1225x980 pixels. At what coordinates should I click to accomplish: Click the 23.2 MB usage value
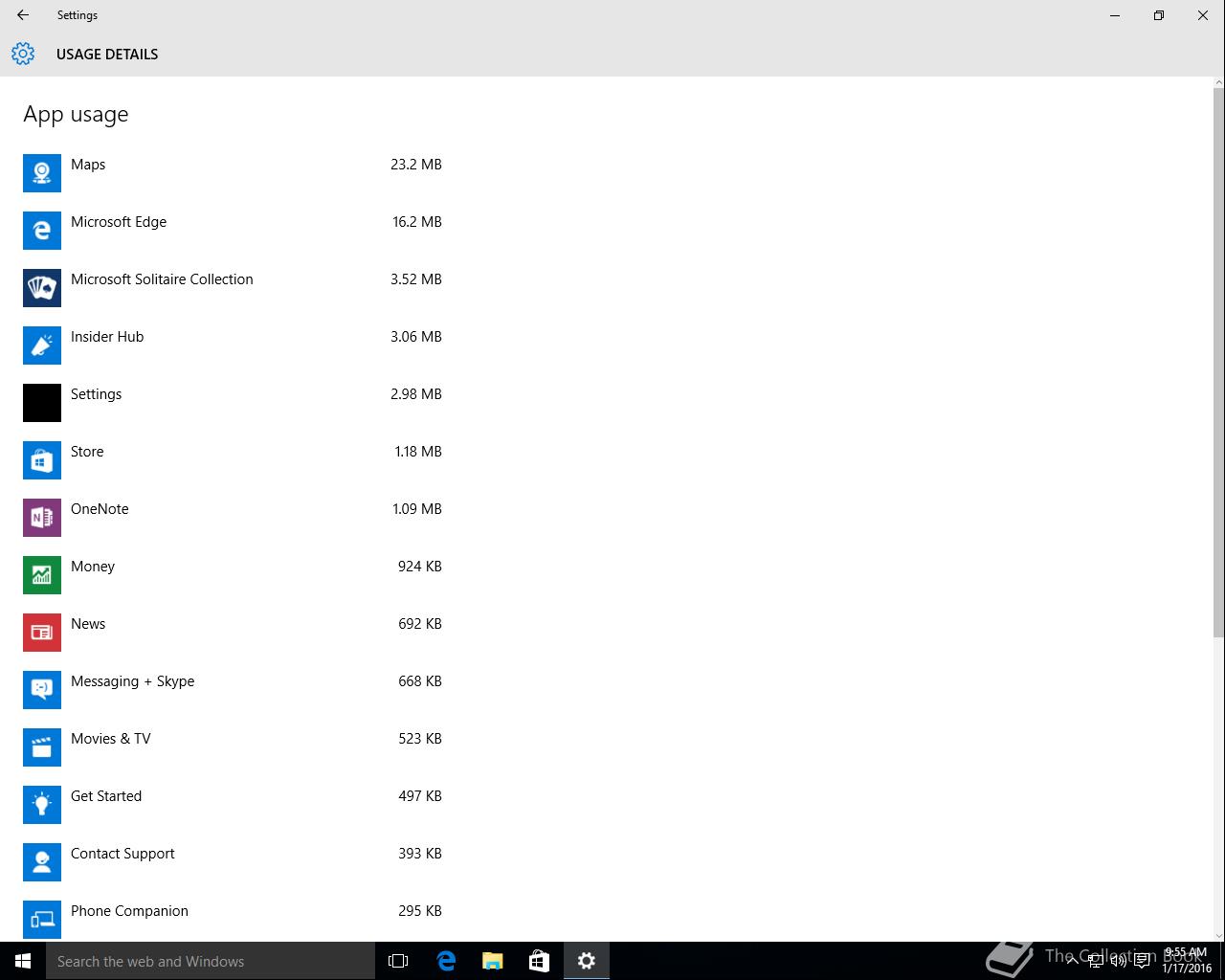point(416,165)
